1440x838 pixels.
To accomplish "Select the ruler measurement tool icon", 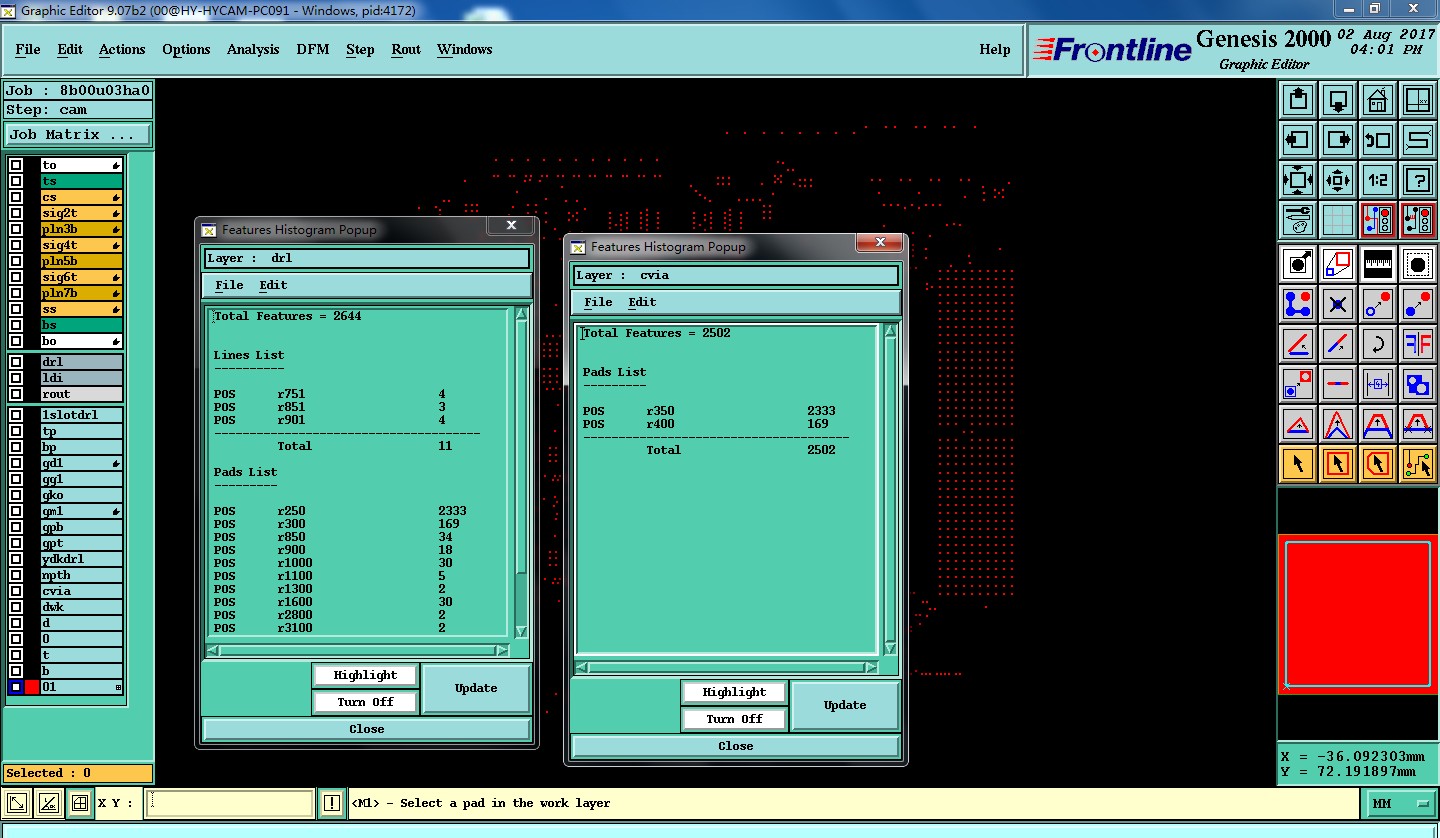I will click(x=1377, y=265).
